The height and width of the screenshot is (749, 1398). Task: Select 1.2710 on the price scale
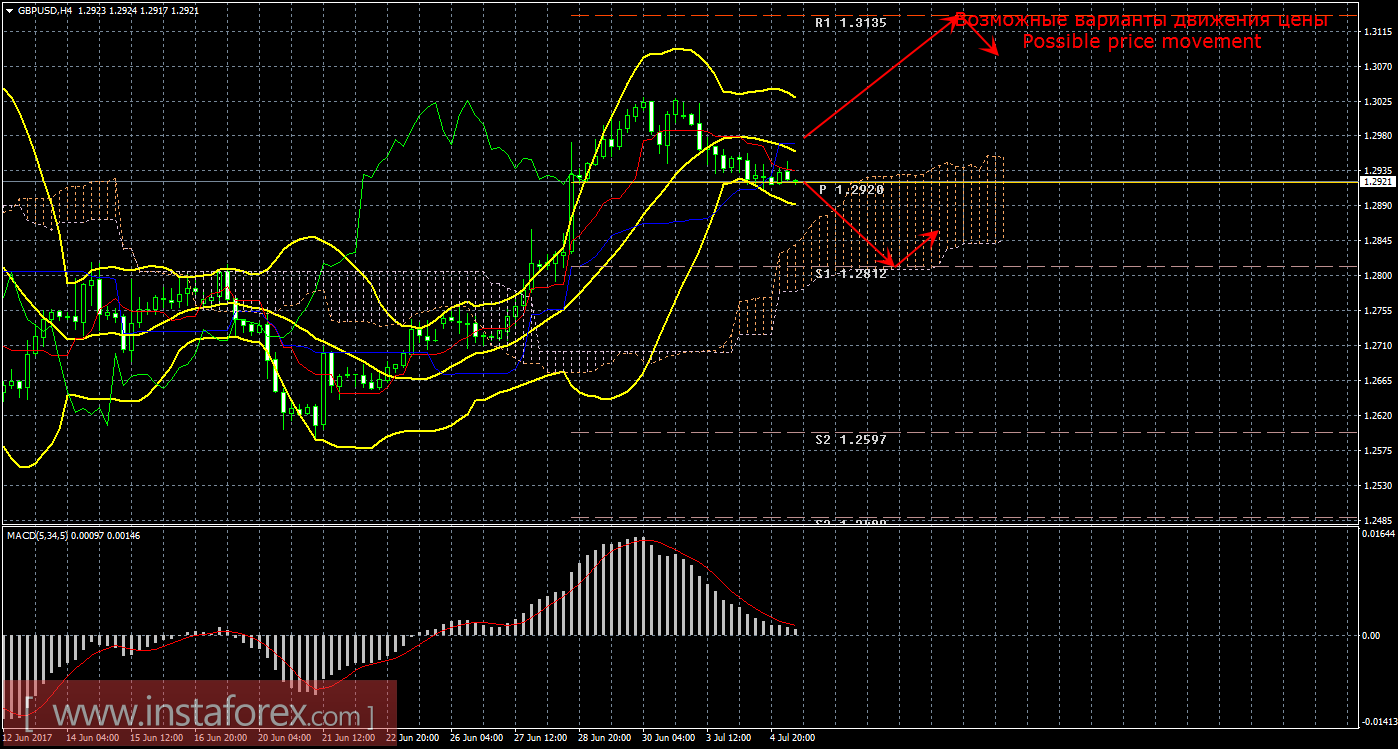[x=1378, y=346]
